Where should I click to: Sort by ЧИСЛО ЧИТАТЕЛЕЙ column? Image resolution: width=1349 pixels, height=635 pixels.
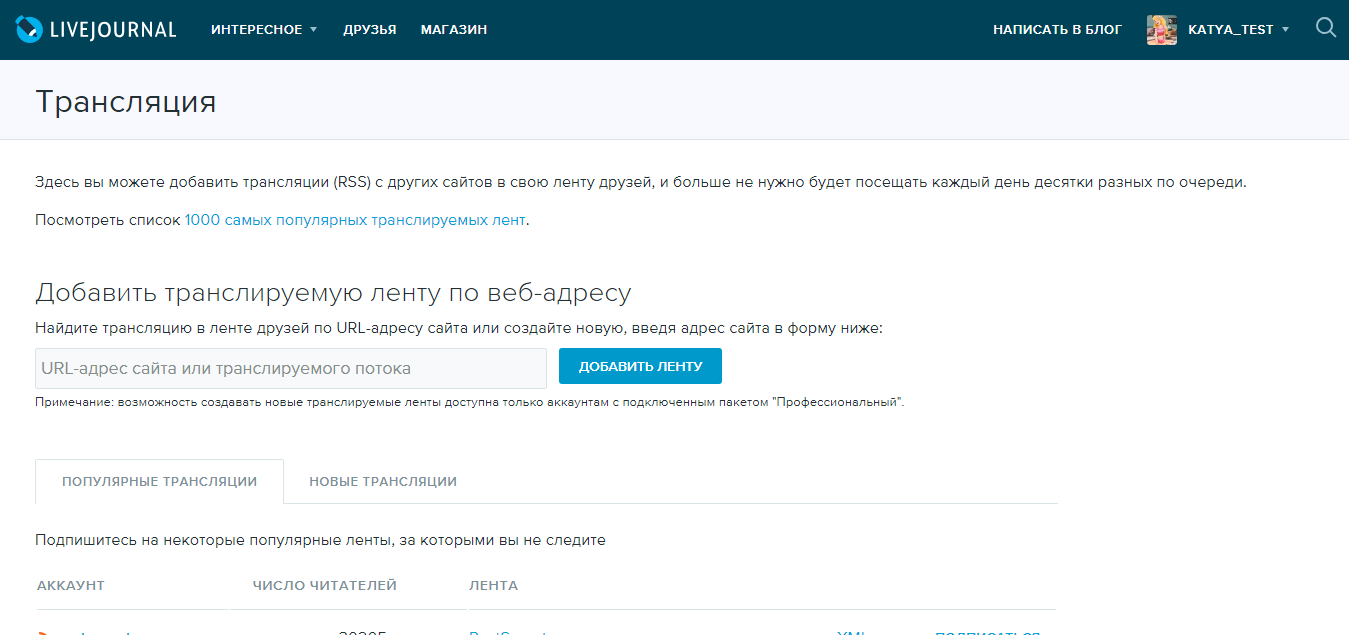point(325,584)
